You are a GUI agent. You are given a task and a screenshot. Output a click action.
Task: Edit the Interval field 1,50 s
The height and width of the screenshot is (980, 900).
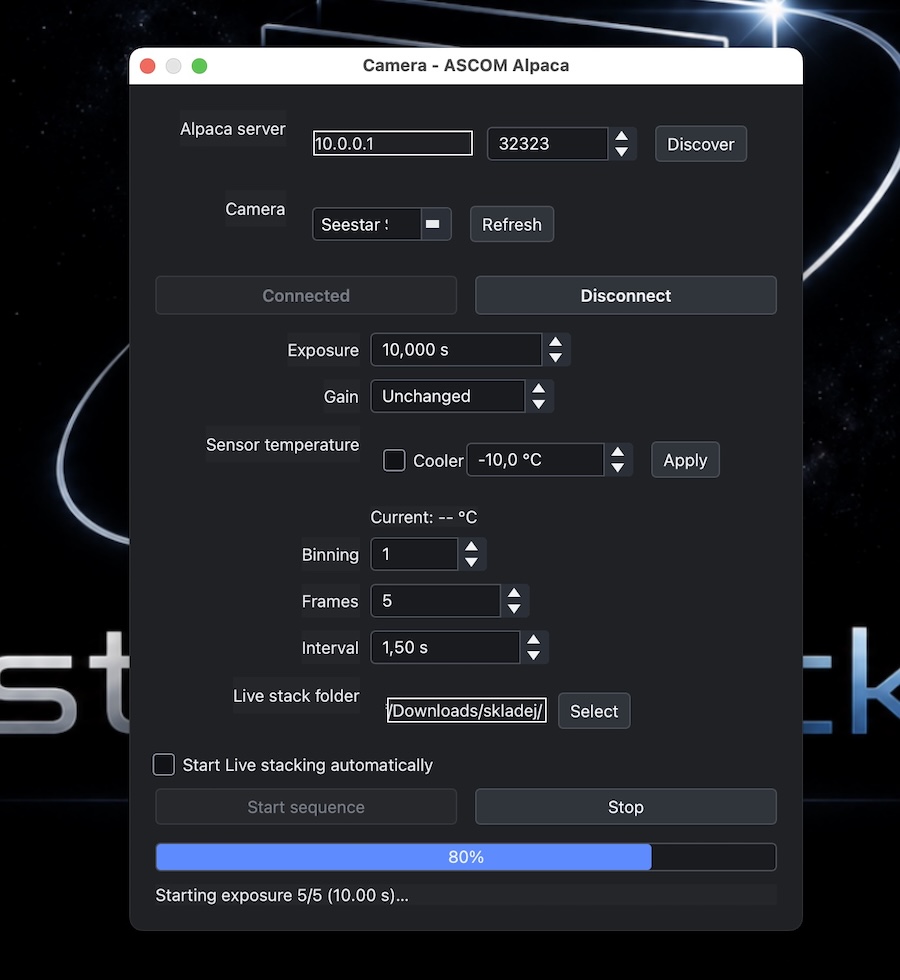click(x=445, y=648)
